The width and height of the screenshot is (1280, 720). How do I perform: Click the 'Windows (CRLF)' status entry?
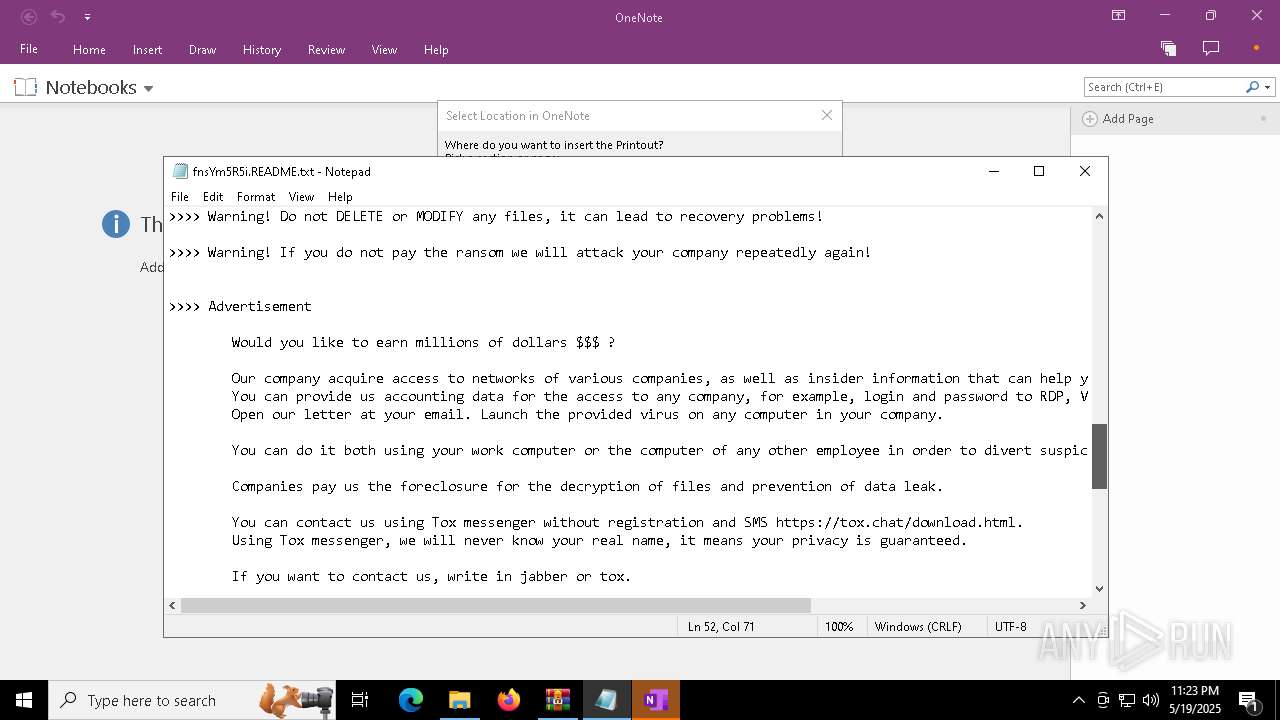(918, 627)
